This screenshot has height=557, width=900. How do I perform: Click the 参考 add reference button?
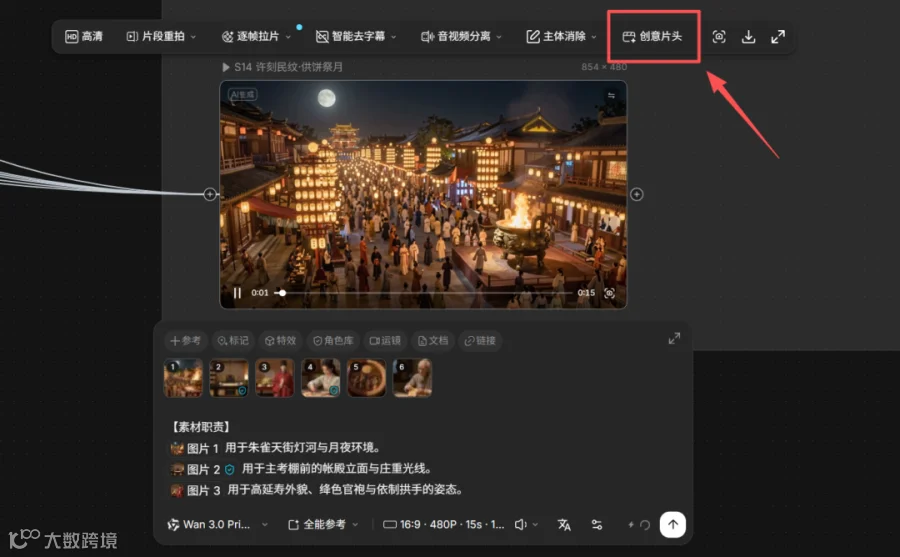point(185,341)
